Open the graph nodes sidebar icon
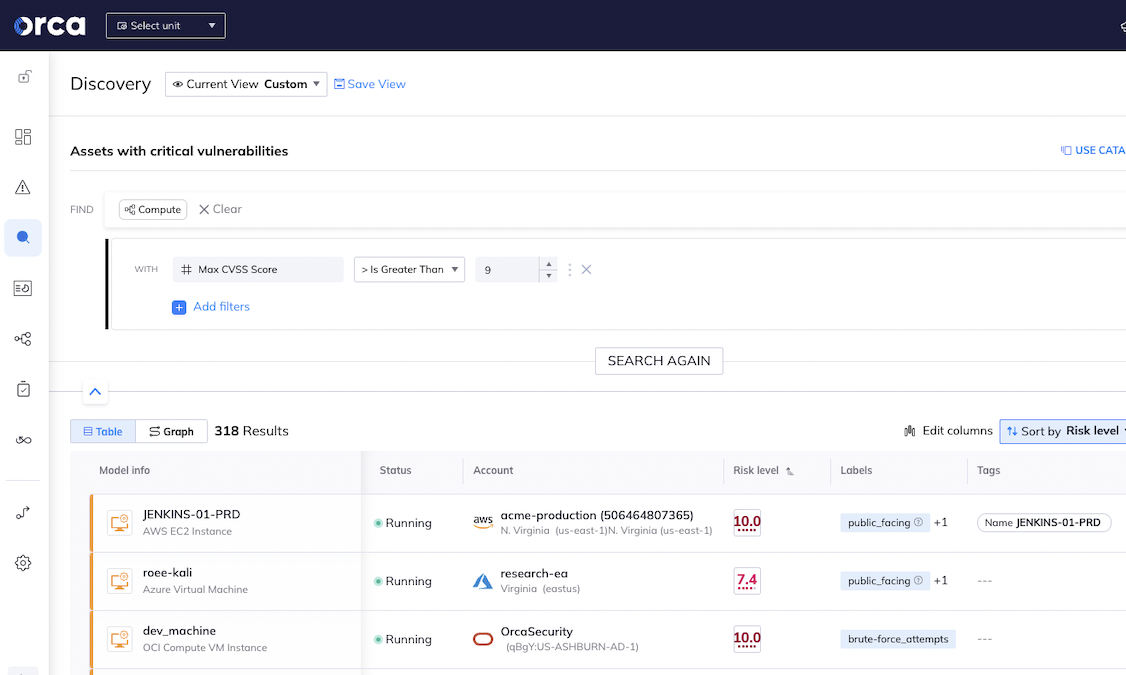This screenshot has height=675, width=1126. (23, 339)
